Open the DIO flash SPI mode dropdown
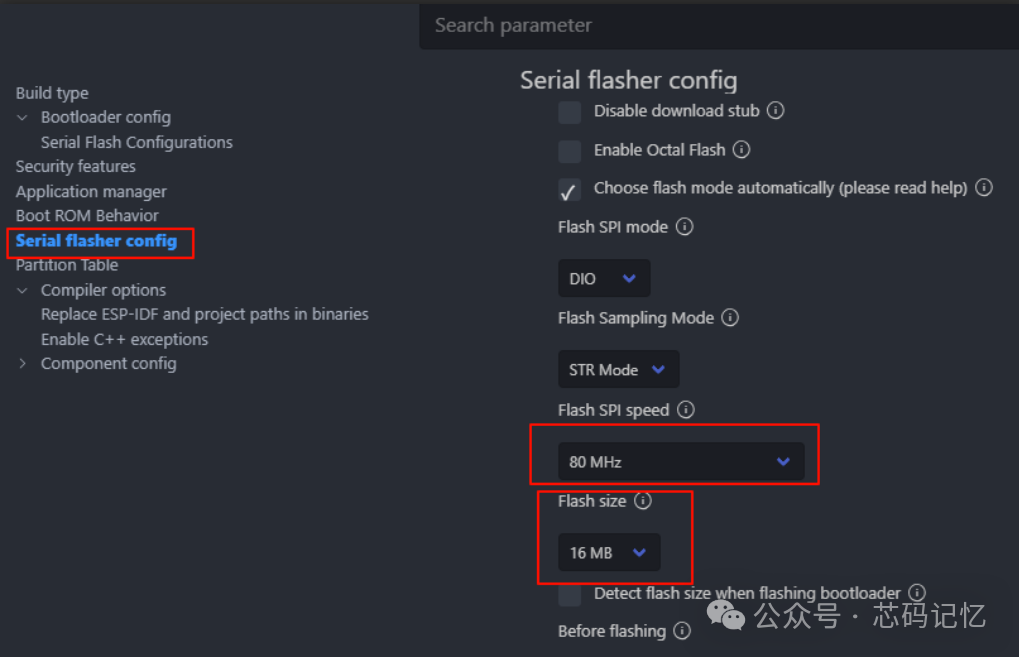The height and width of the screenshot is (657, 1019). click(604, 279)
